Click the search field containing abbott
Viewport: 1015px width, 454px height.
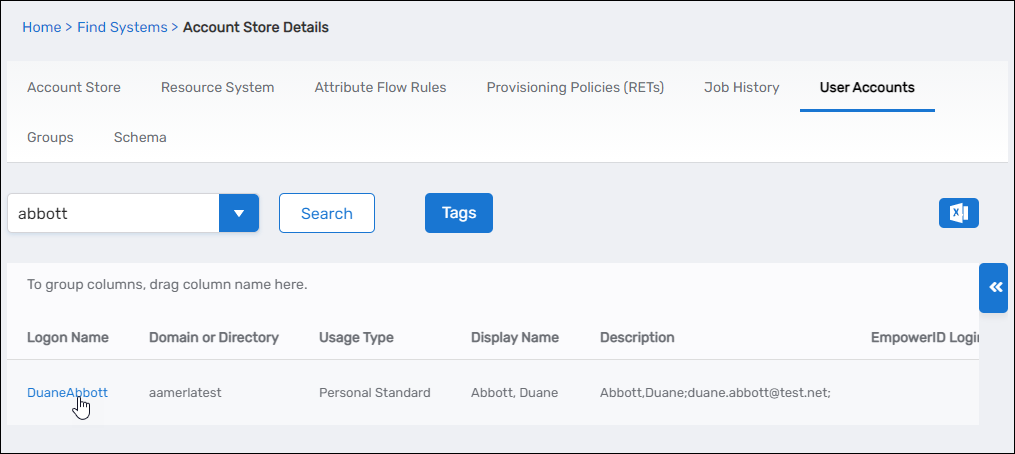coord(113,213)
